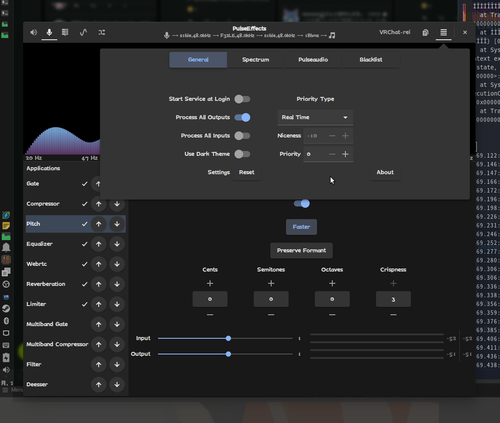Open the Blacklist tab

371,60
